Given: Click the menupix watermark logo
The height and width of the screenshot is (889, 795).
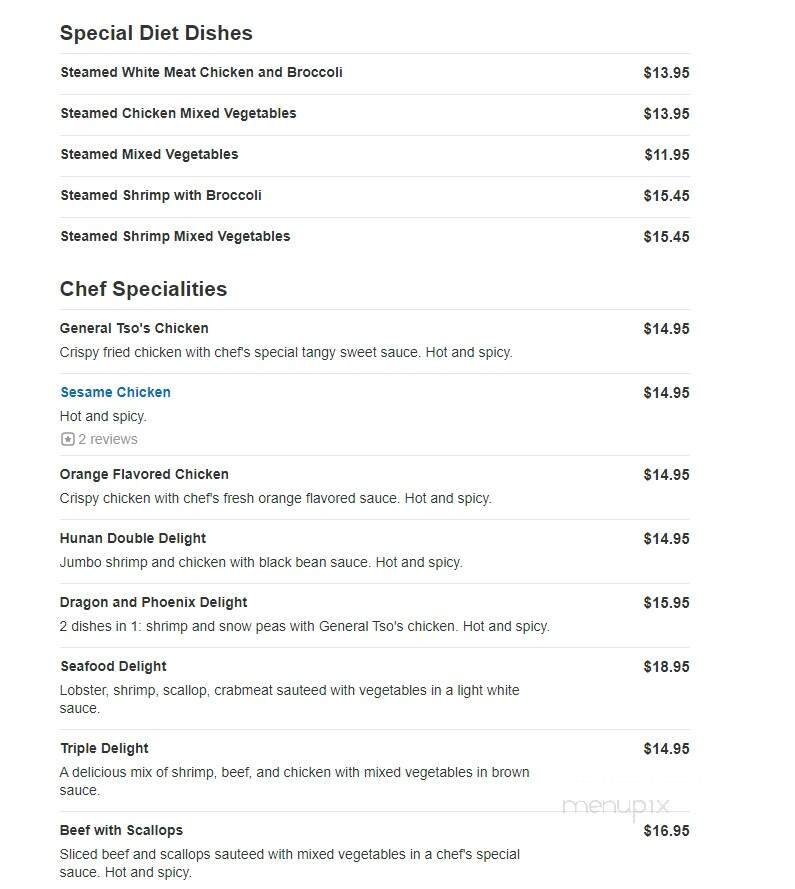Looking at the screenshot, I should point(616,806).
